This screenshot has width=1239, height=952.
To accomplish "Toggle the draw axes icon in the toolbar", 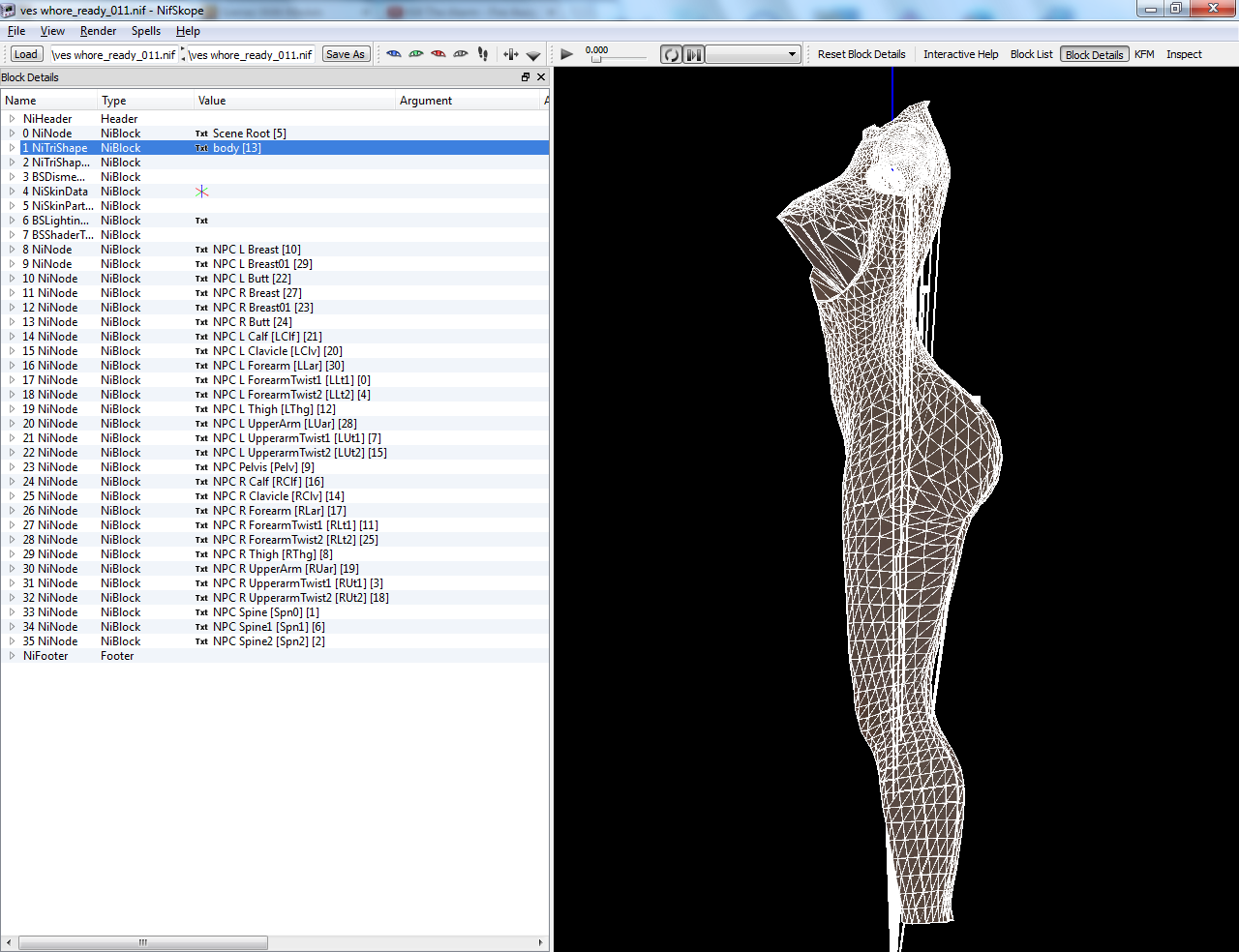I will [x=511, y=54].
